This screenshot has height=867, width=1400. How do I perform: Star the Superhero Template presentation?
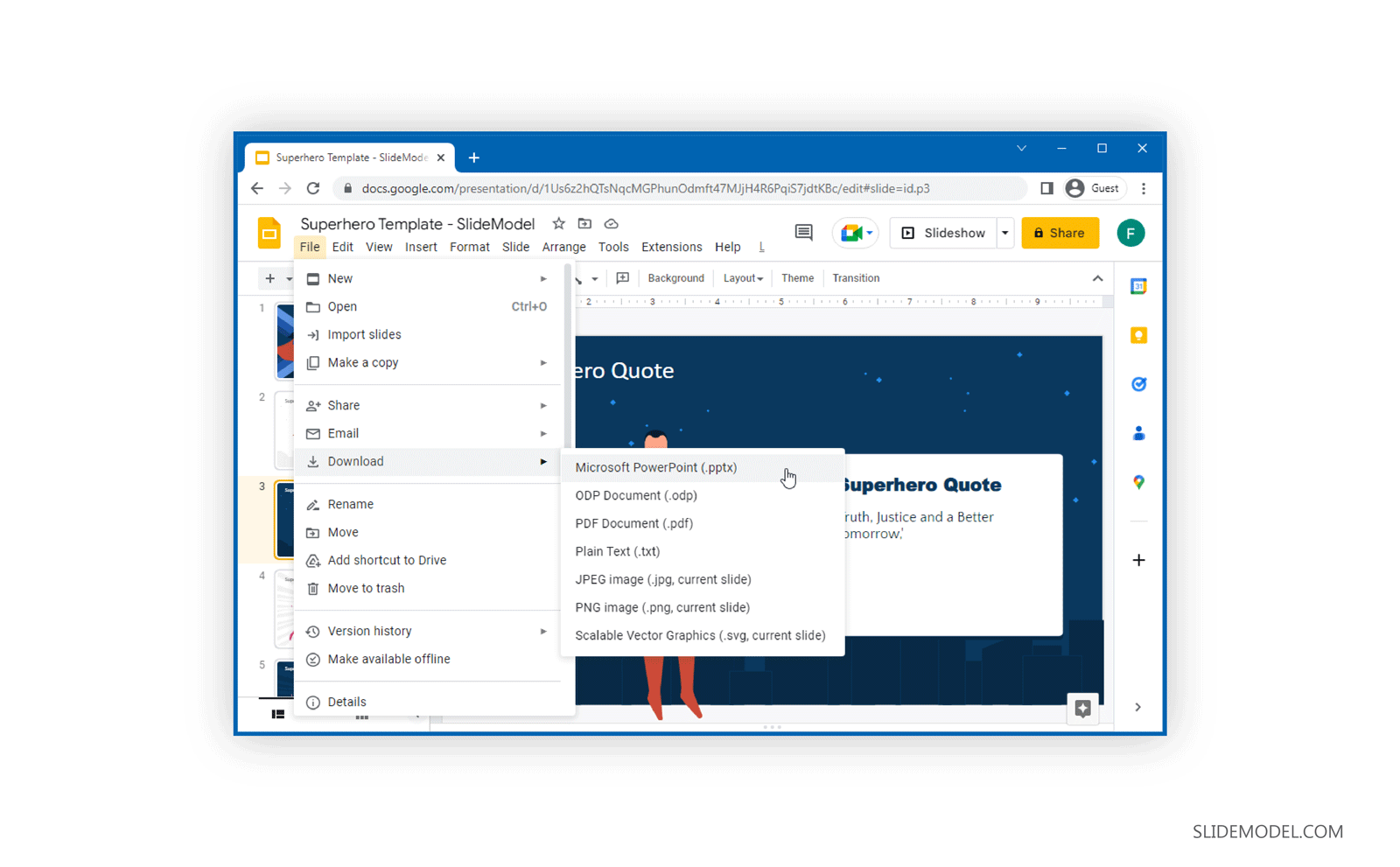pyautogui.click(x=558, y=224)
